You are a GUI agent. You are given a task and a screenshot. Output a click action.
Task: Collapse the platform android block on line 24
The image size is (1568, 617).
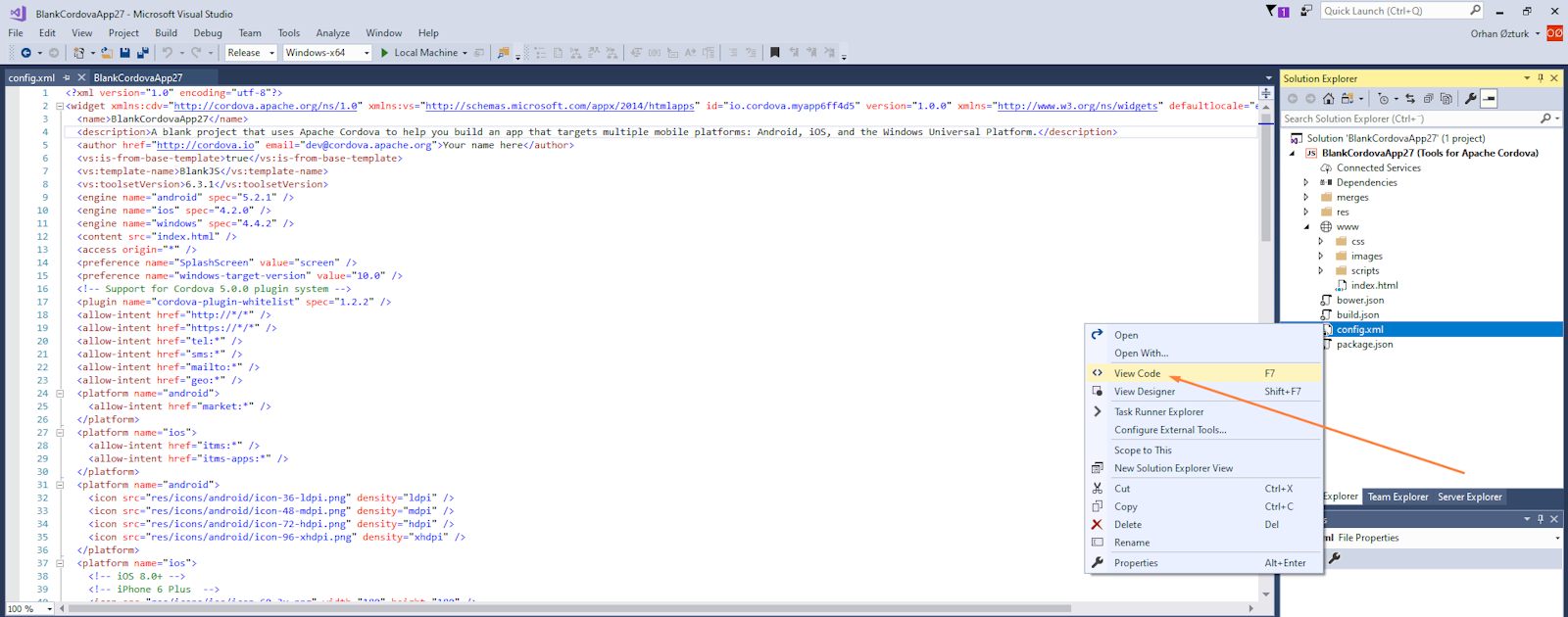[x=60, y=393]
